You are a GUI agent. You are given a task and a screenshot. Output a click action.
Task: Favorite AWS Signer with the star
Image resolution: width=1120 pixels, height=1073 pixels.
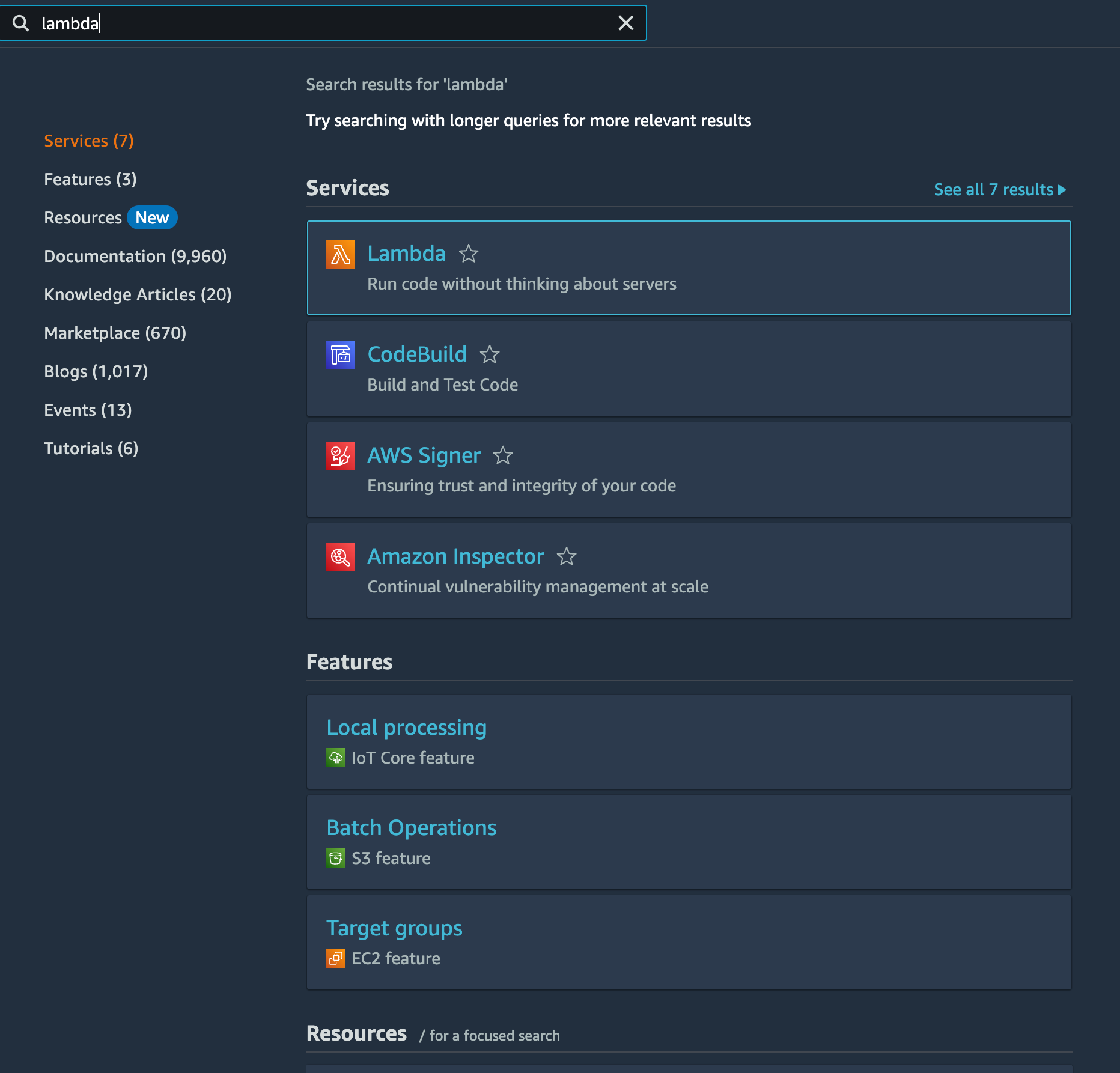click(x=503, y=456)
